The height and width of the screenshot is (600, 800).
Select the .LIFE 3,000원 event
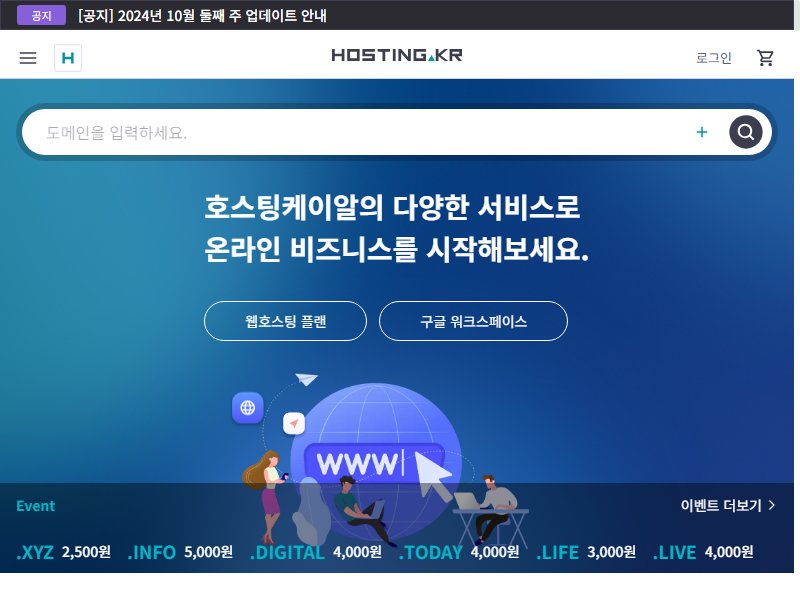(586, 552)
